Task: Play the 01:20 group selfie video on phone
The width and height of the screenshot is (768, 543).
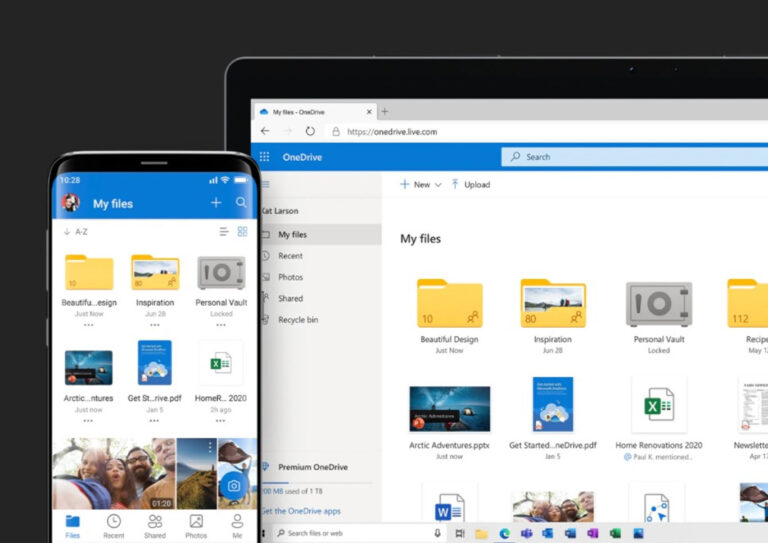Action: click(114, 473)
